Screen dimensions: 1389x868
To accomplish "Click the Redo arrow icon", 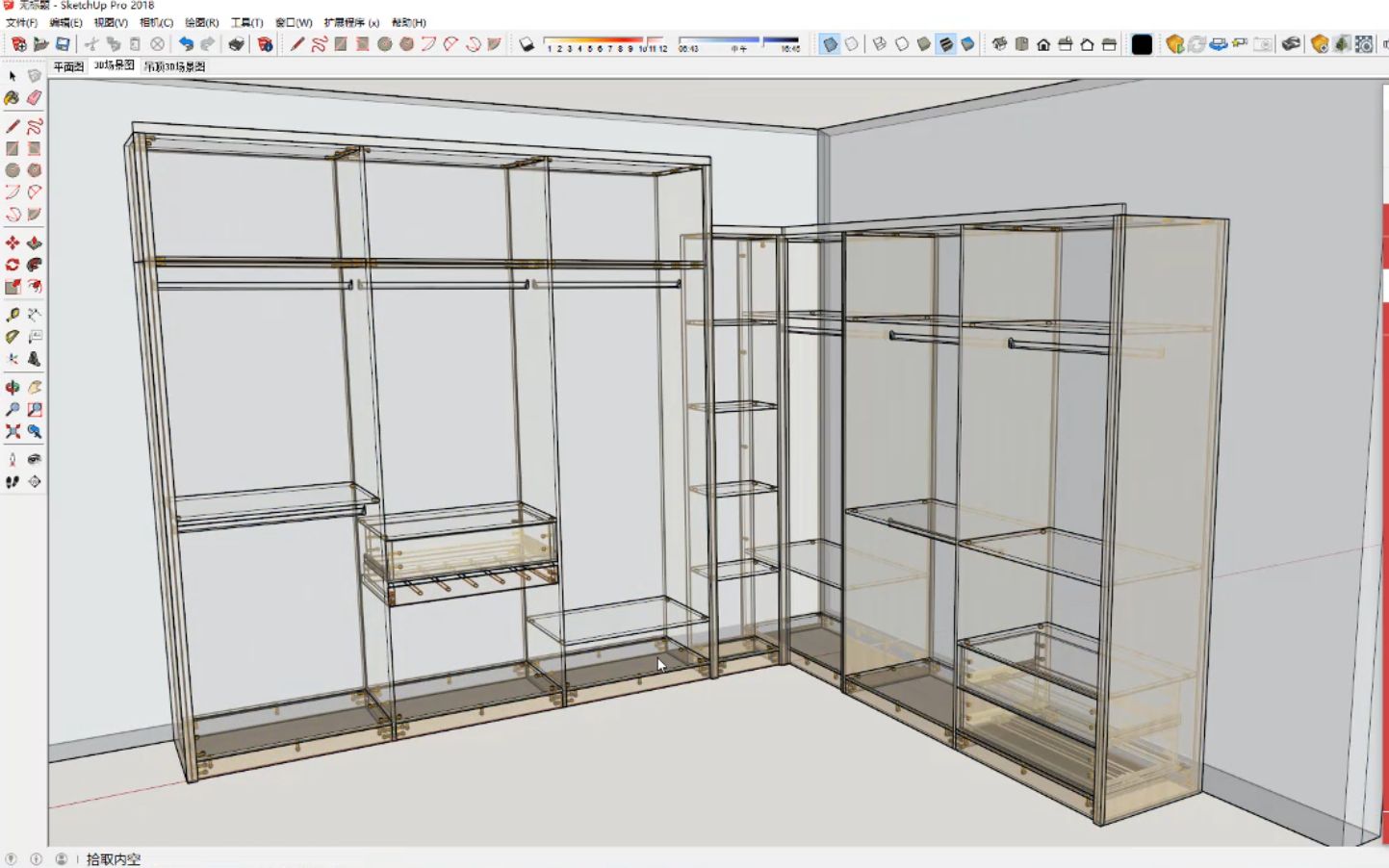I will 207,44.
